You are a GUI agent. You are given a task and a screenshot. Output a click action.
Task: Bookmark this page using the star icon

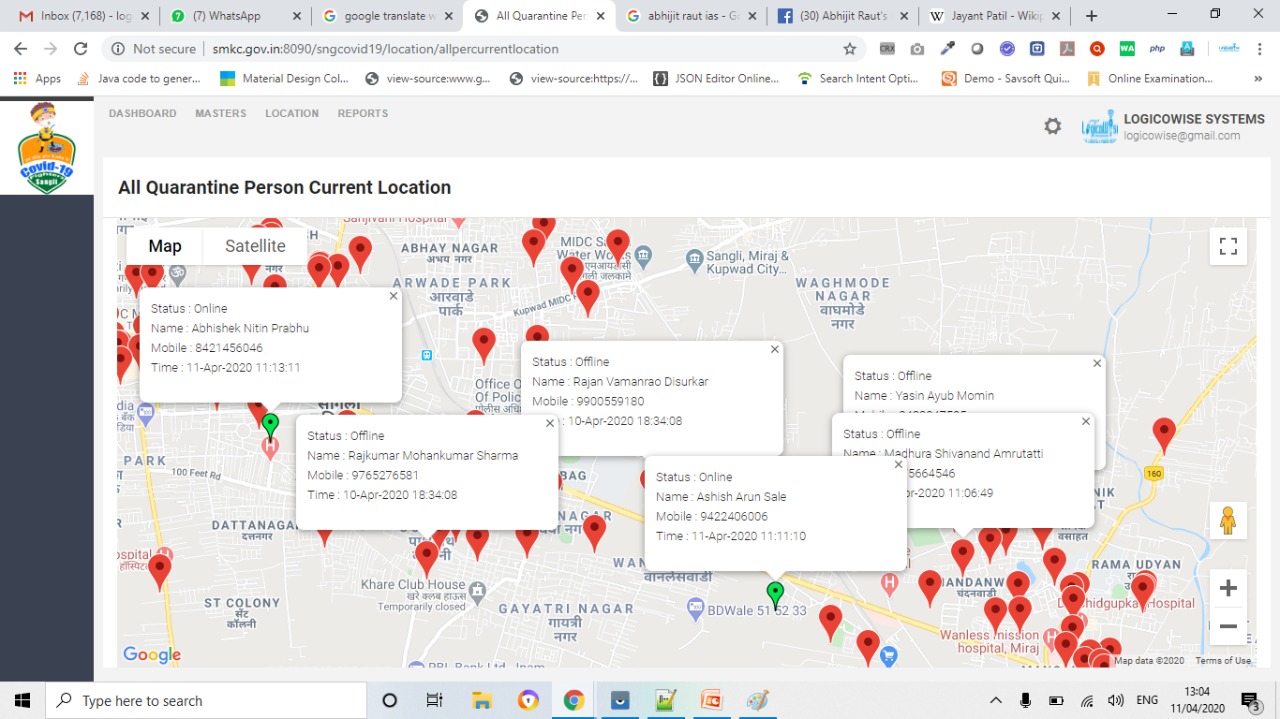pyautogui.click(x=850, y=49)
